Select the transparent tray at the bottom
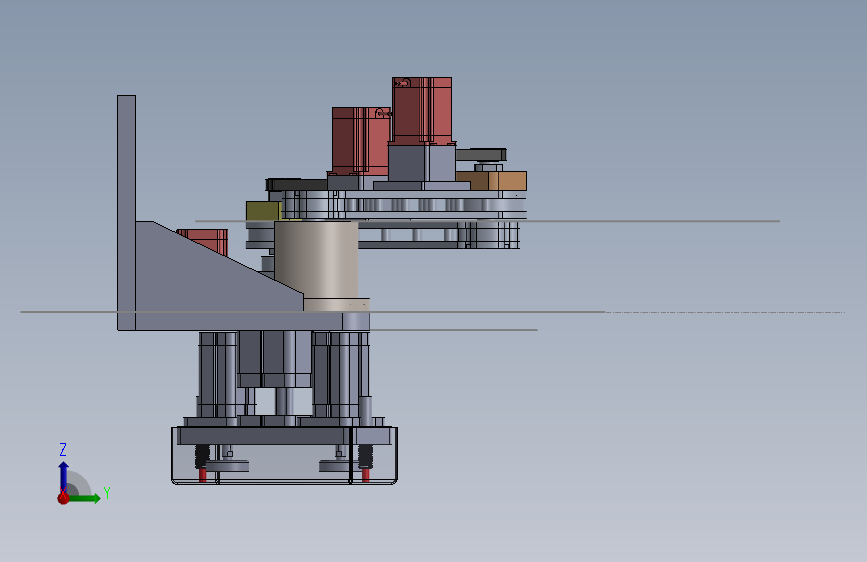 coord(284,455)
